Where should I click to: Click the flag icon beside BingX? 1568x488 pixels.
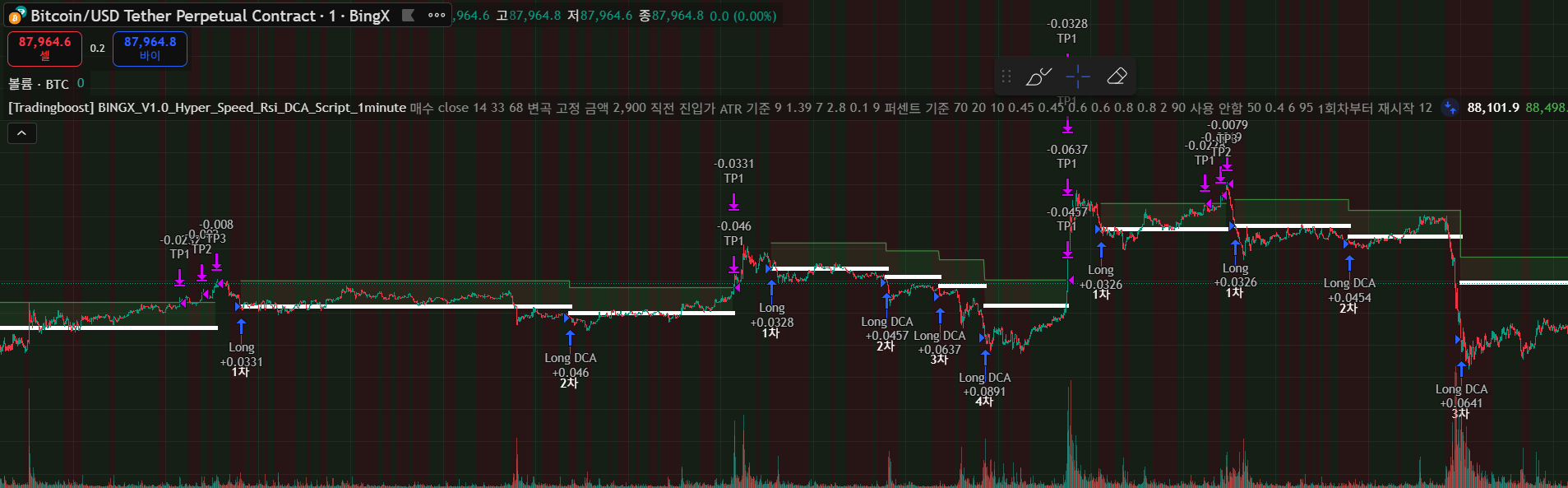[408, 15]
